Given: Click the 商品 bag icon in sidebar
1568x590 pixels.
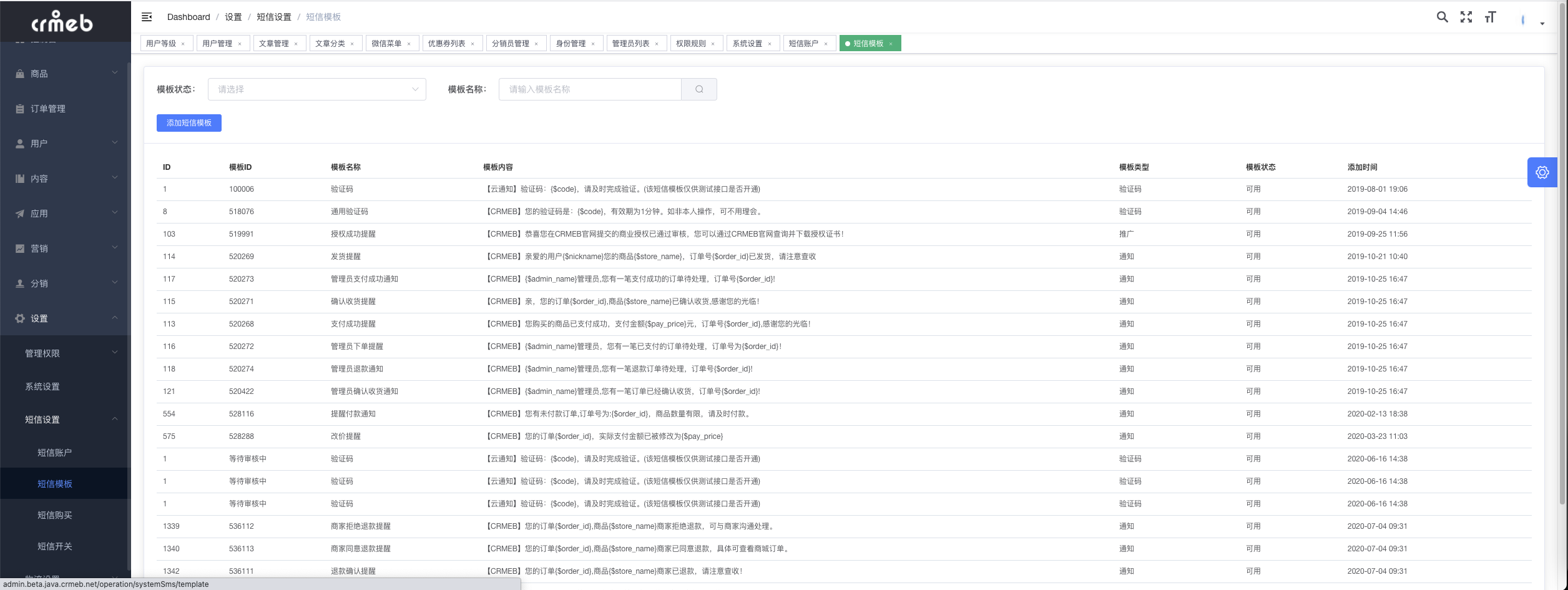Looking at the screenshot, I should [20, 74].
